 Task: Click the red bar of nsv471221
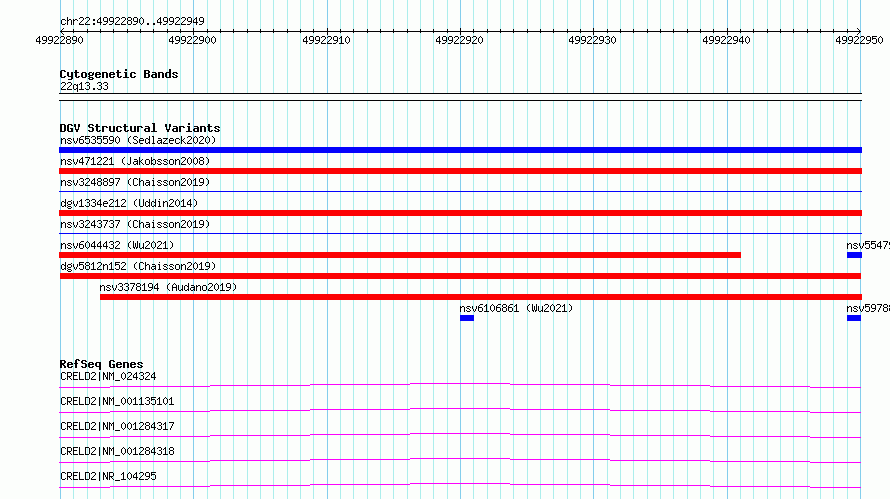pos(460,171)
